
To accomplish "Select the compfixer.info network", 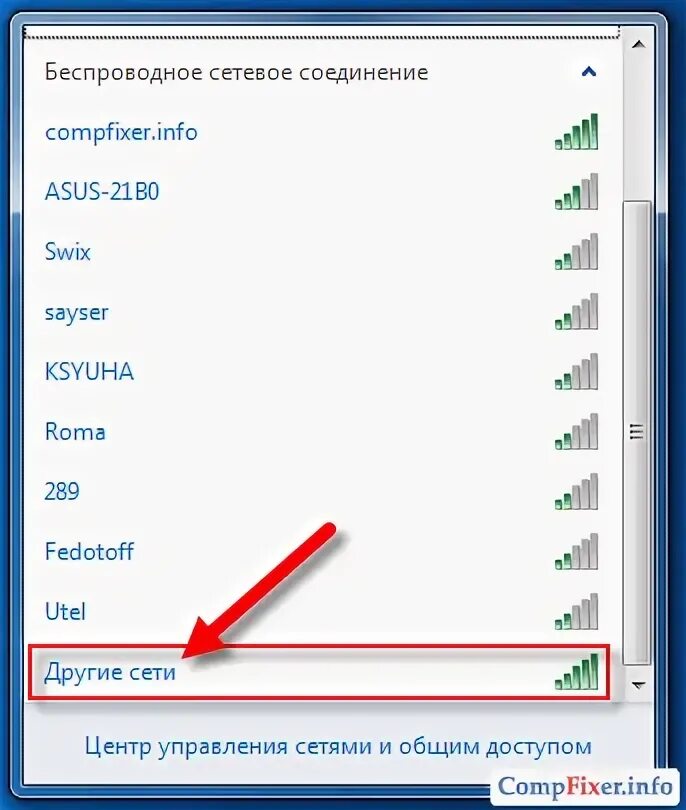I will [x=320, y=132].
